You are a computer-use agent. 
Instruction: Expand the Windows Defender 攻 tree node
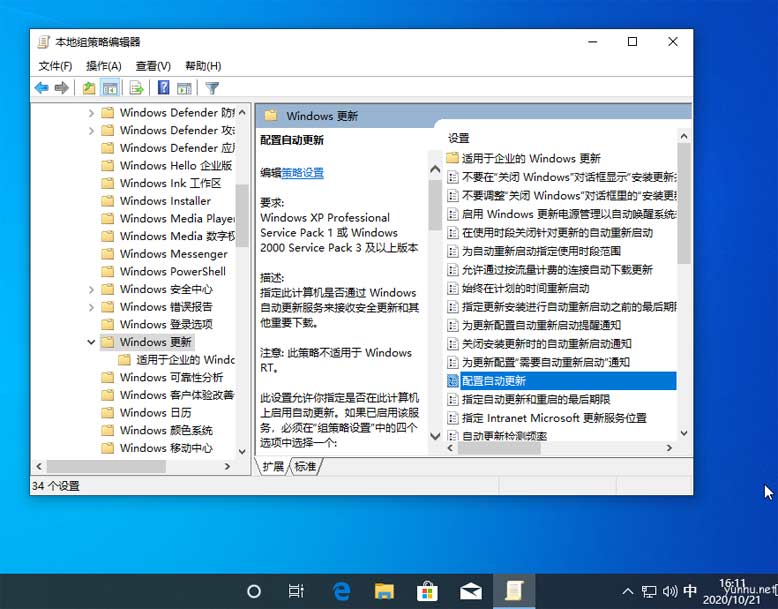[91, 131]
